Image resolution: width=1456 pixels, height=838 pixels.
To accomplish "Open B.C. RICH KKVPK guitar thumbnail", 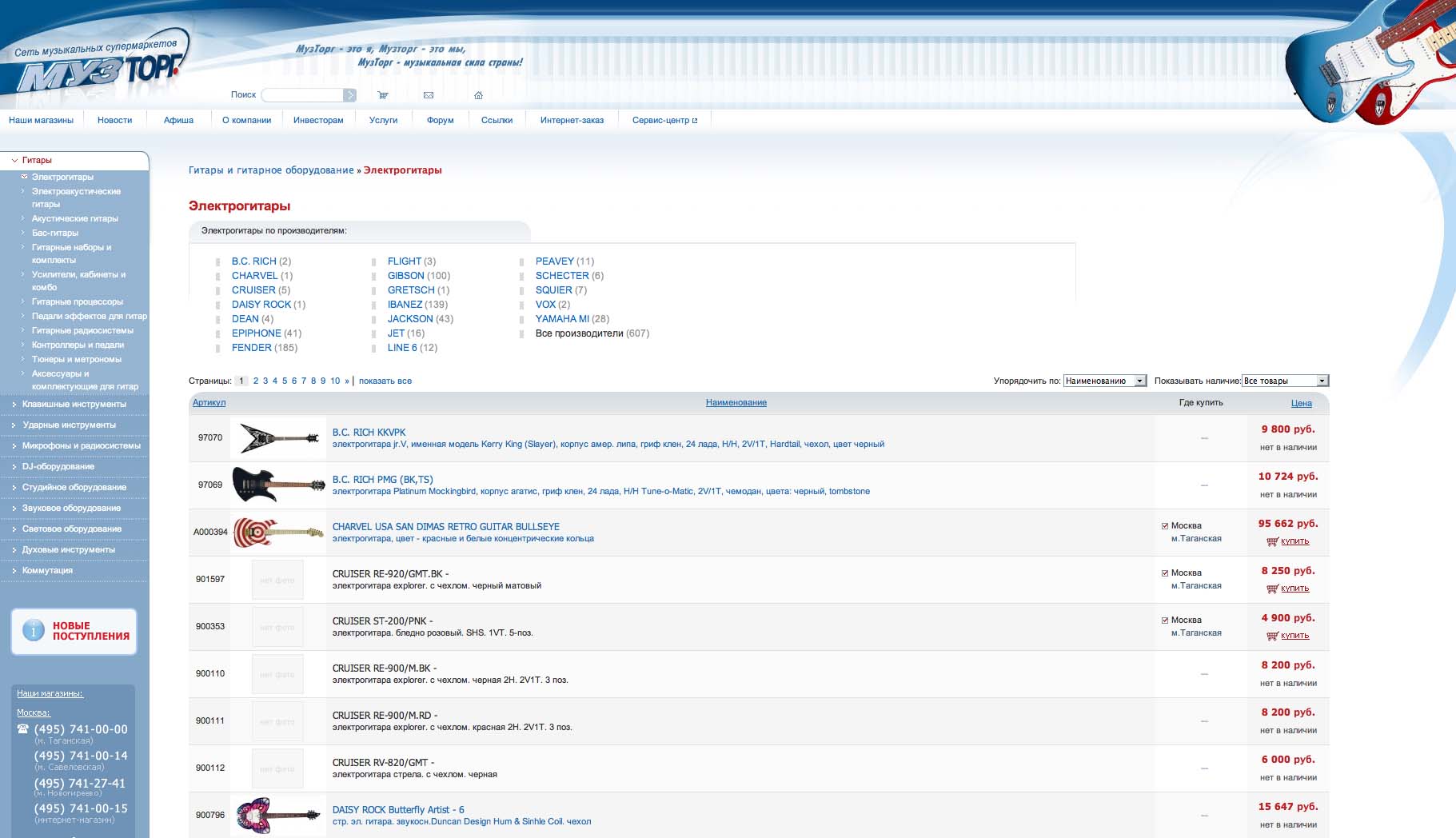I will click(x=279, y=438).
